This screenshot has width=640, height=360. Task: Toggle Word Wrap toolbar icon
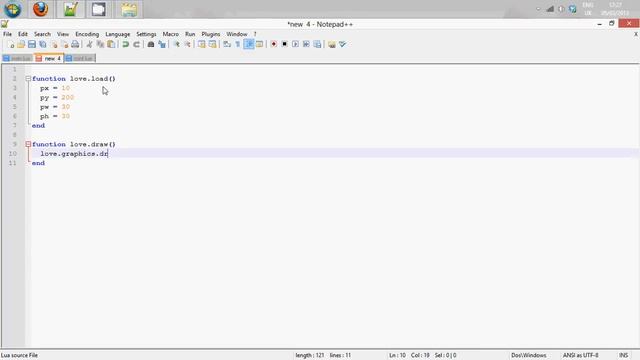227,44
